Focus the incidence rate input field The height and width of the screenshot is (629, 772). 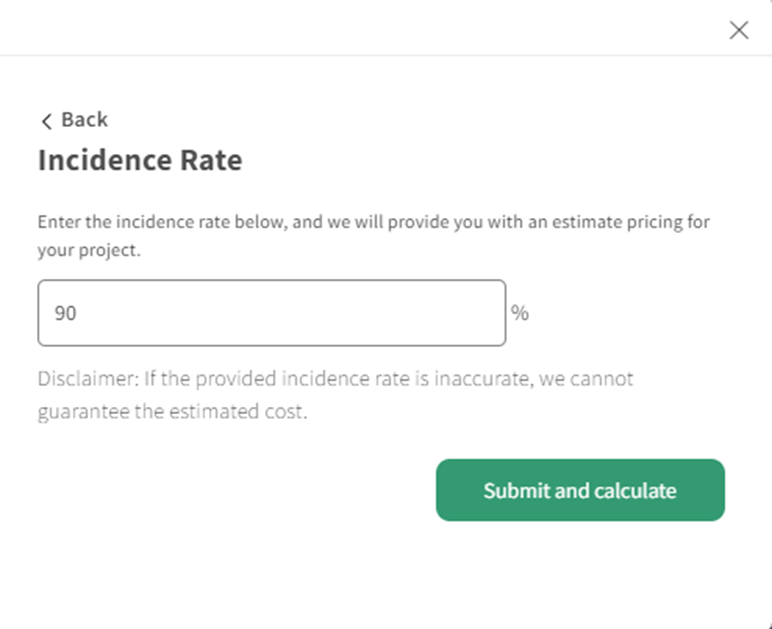pyautogui.click(x=271, y=313)
